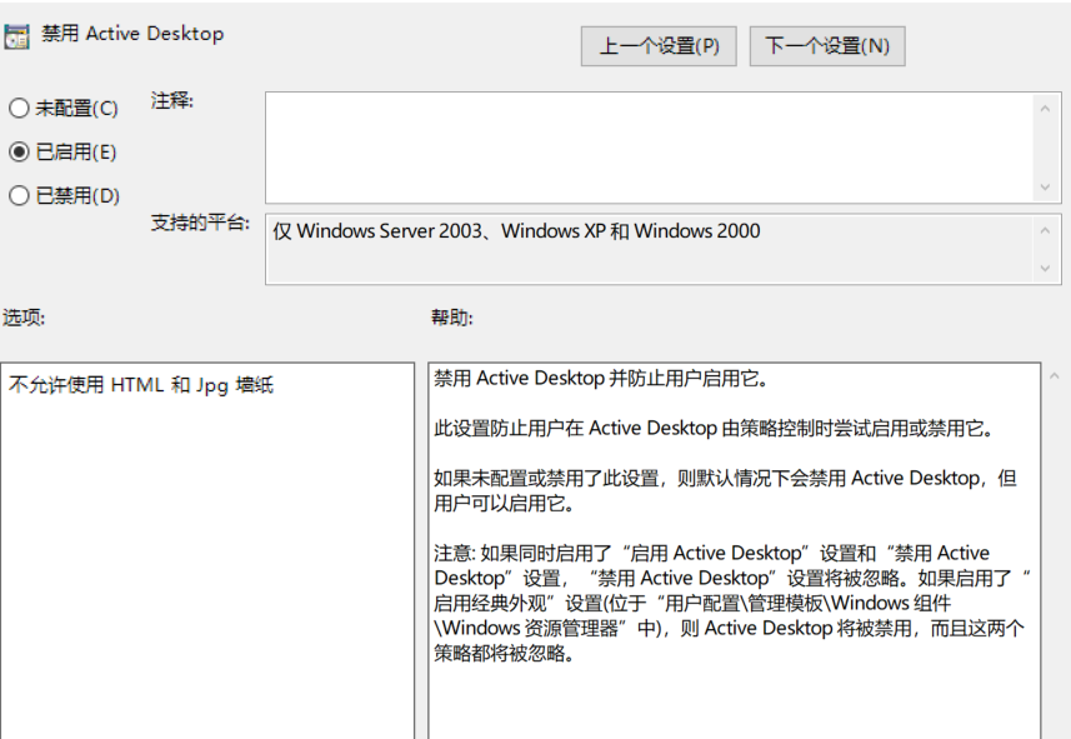
Task: Click supported platforms scroll up arrow
Action: point(1045,231)
